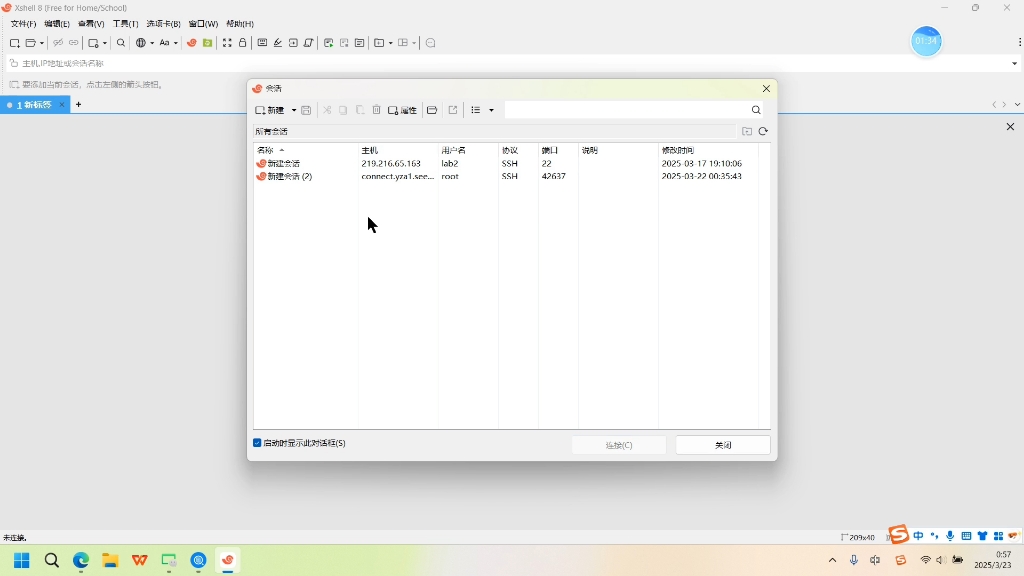Open the Help (帮助) menu

coord(240,24)
